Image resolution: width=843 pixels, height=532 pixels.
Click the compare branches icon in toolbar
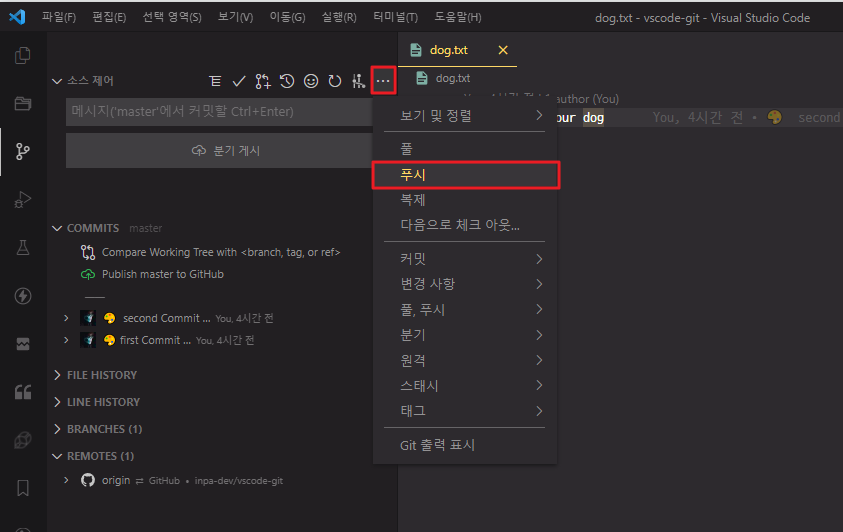click(263, 81)
